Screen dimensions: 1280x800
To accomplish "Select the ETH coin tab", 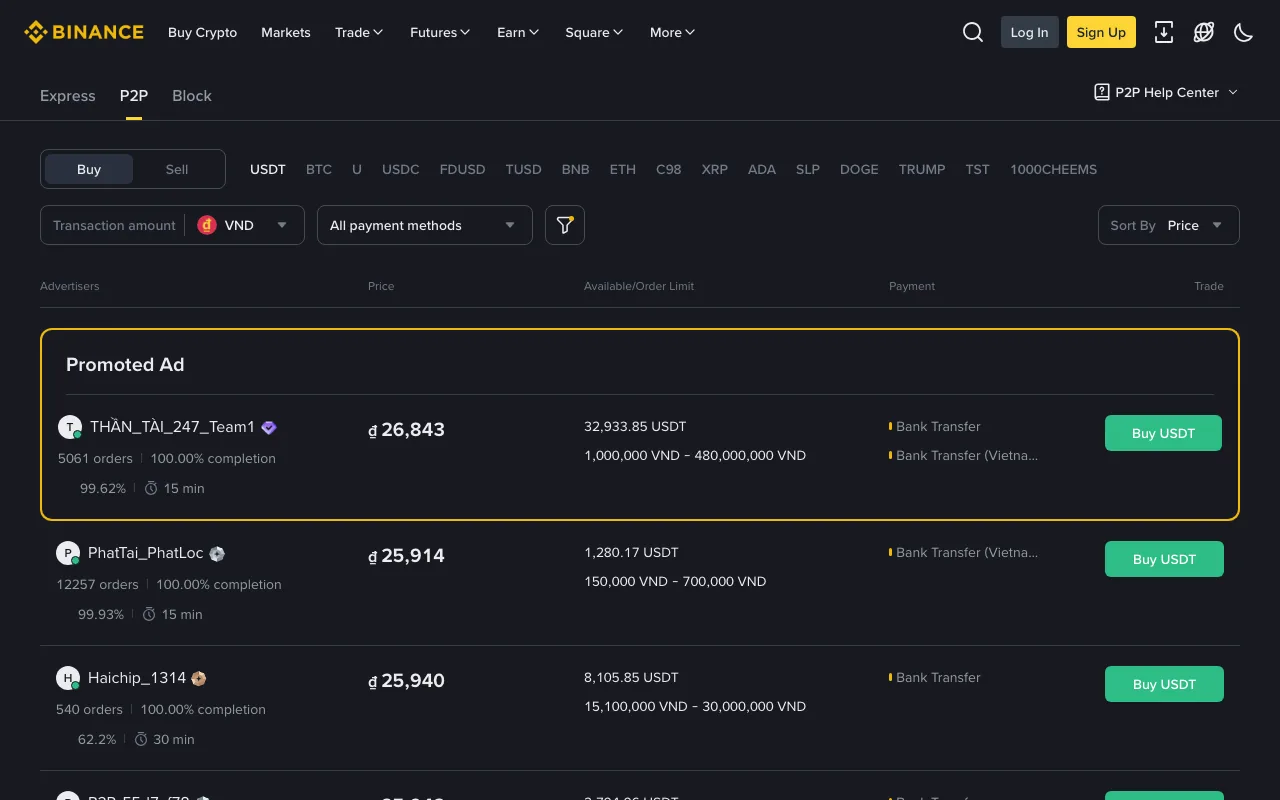I will (x=623, y=169).
